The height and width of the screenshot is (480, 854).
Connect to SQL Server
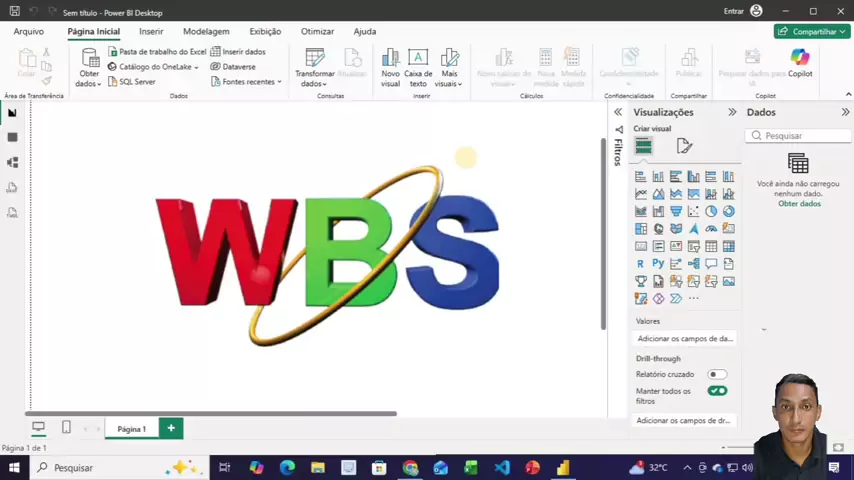[132, 82]
